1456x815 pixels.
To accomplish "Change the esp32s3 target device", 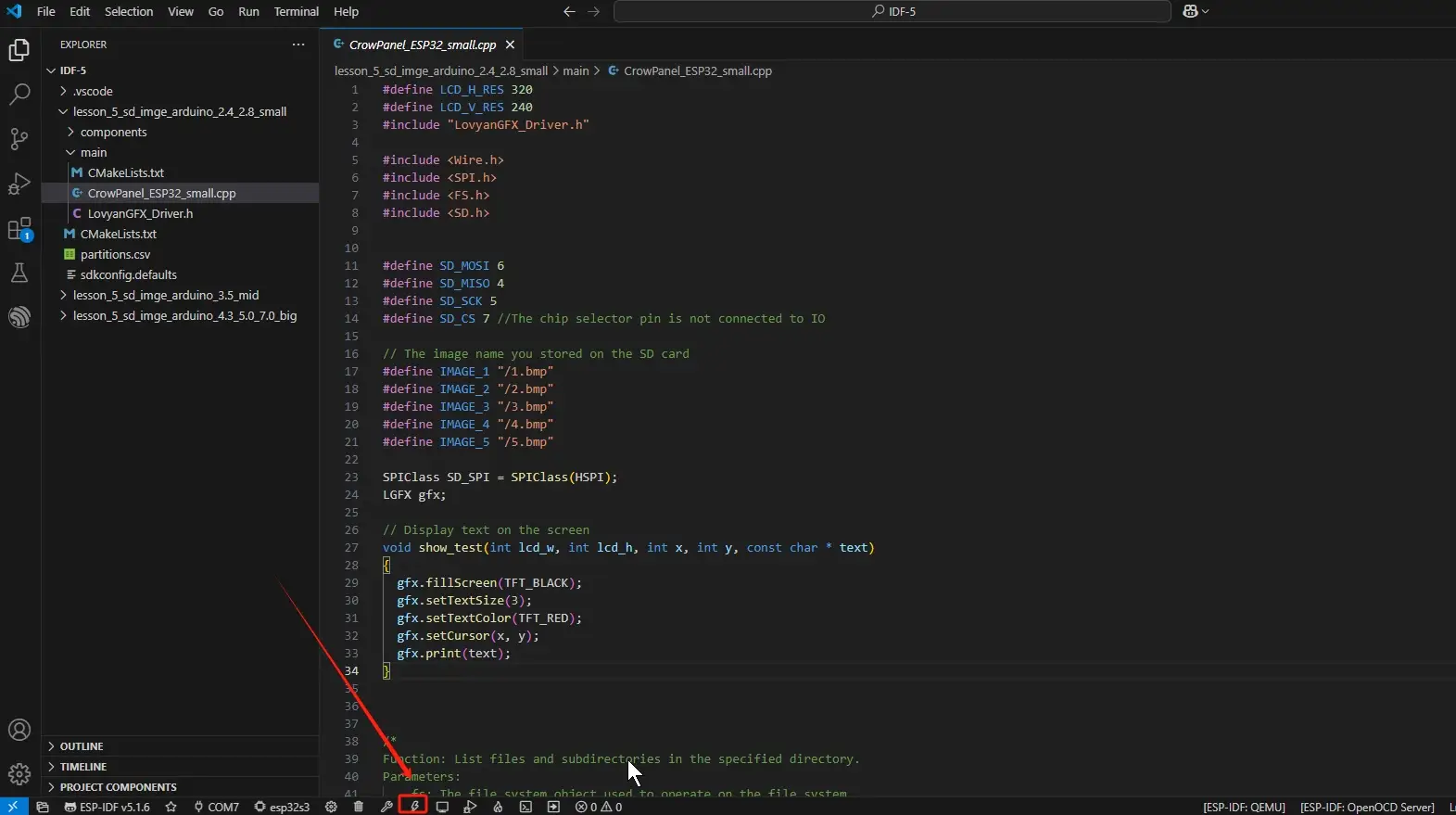I will [x=282, y=807].
